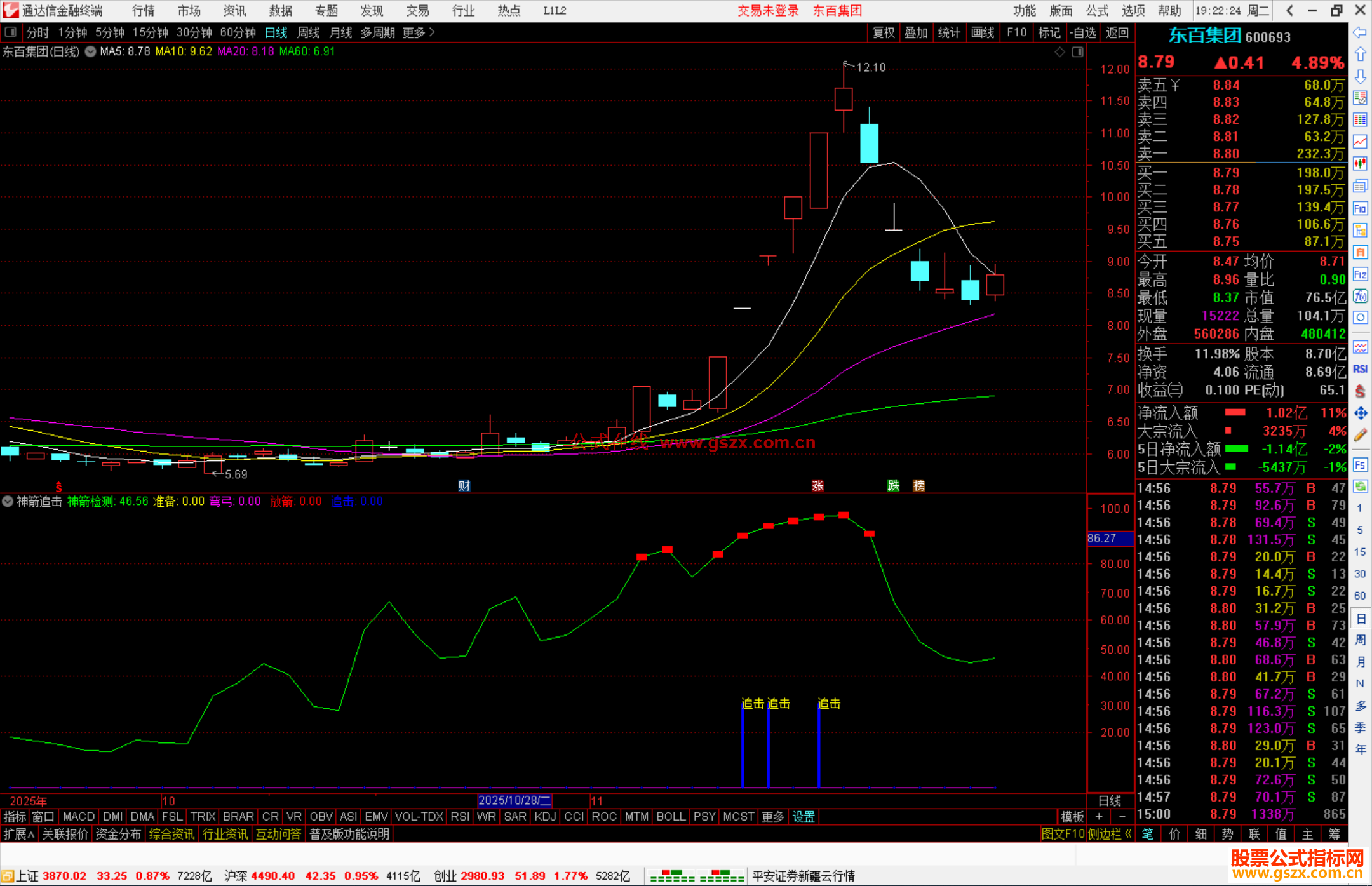Click the candlestick chart sidebar icon
This screenshot has width=1372, height=886.
click(x=1360, y=164)
